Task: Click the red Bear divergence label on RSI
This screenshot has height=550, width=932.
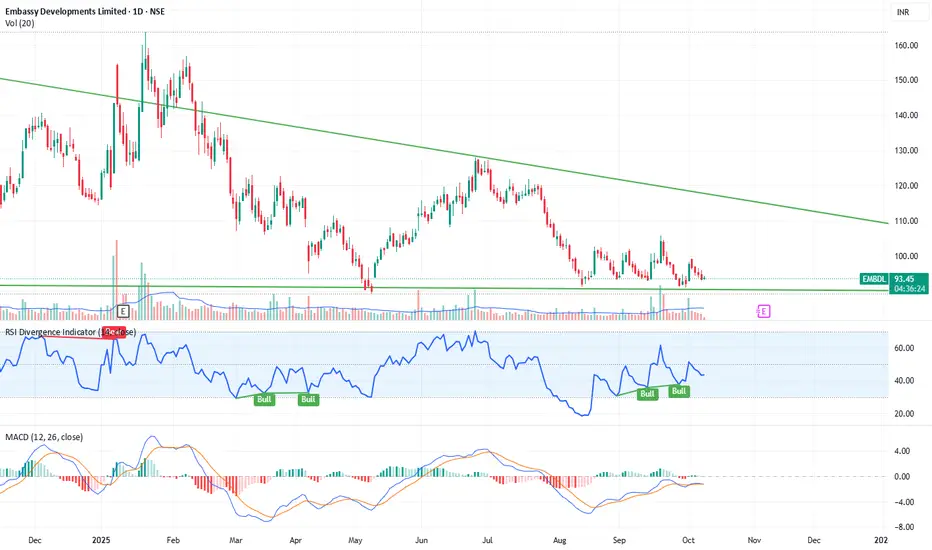Action: 113,332
